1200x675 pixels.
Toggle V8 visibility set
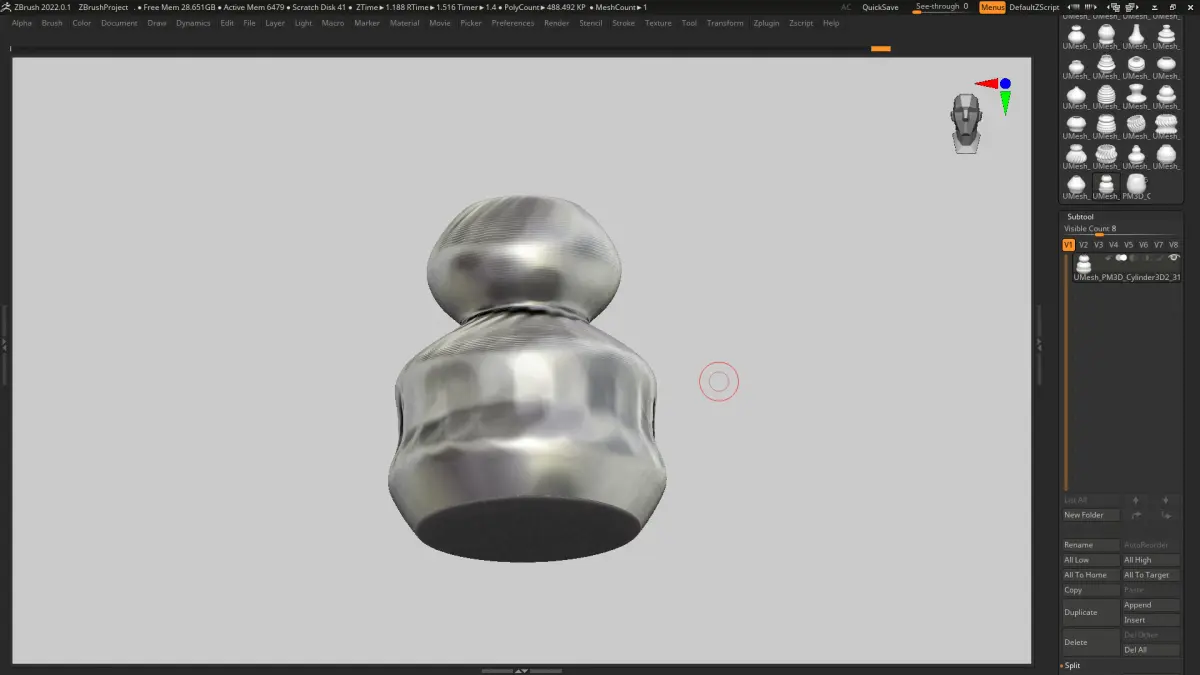[1174, 245]
